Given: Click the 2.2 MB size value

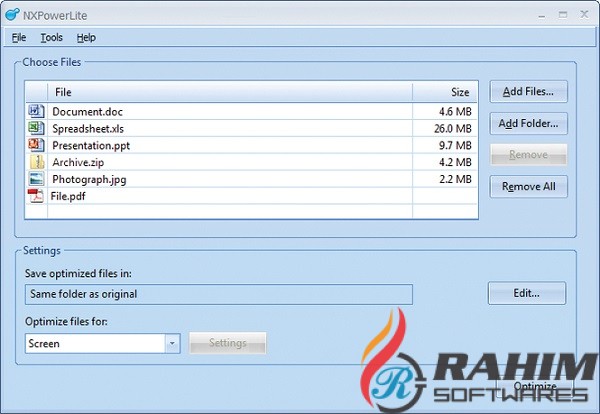Looking at the screenshot, I should pos(455,179).
